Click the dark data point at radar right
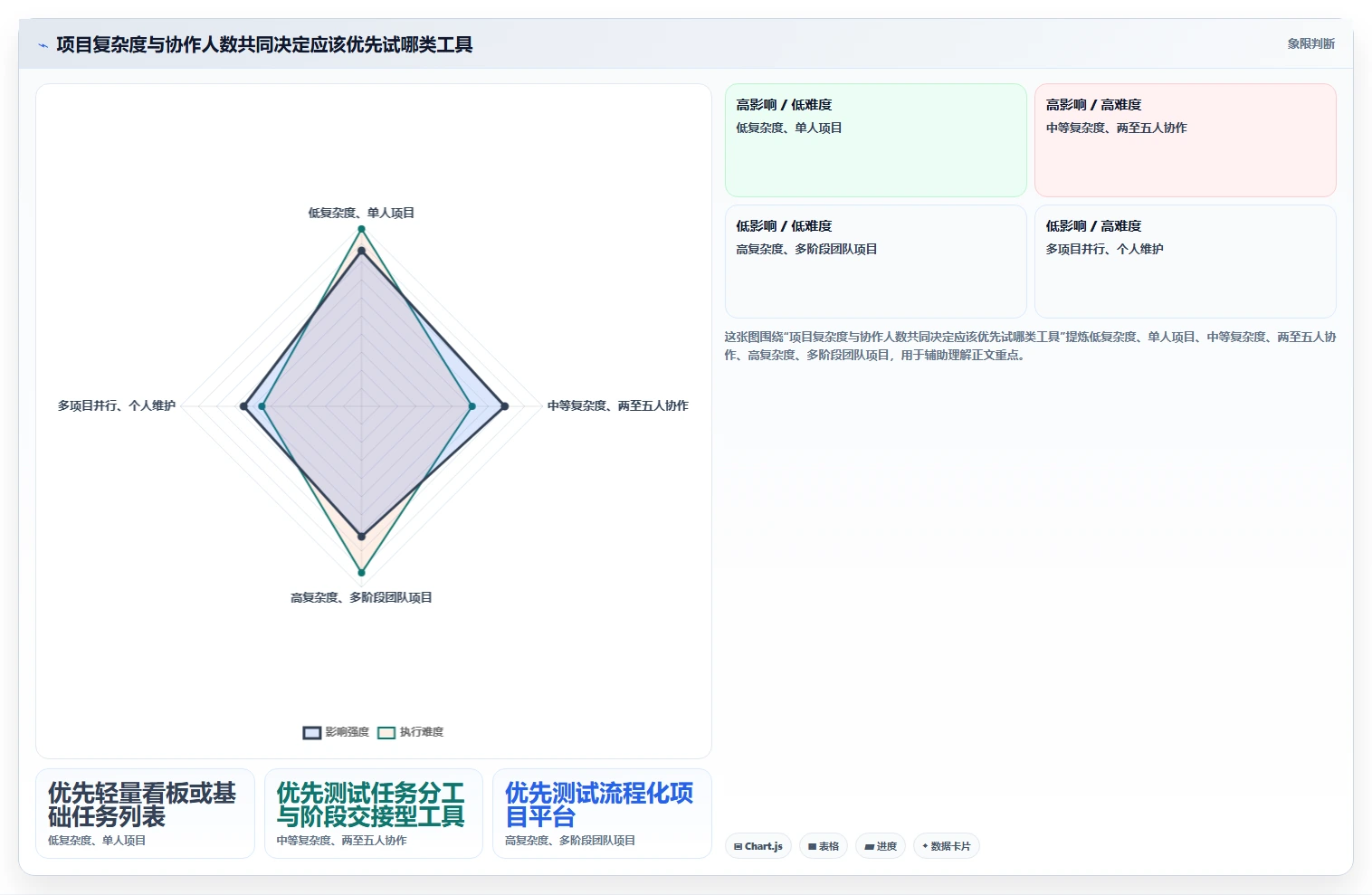1372x895 pixels. point(505,406)
